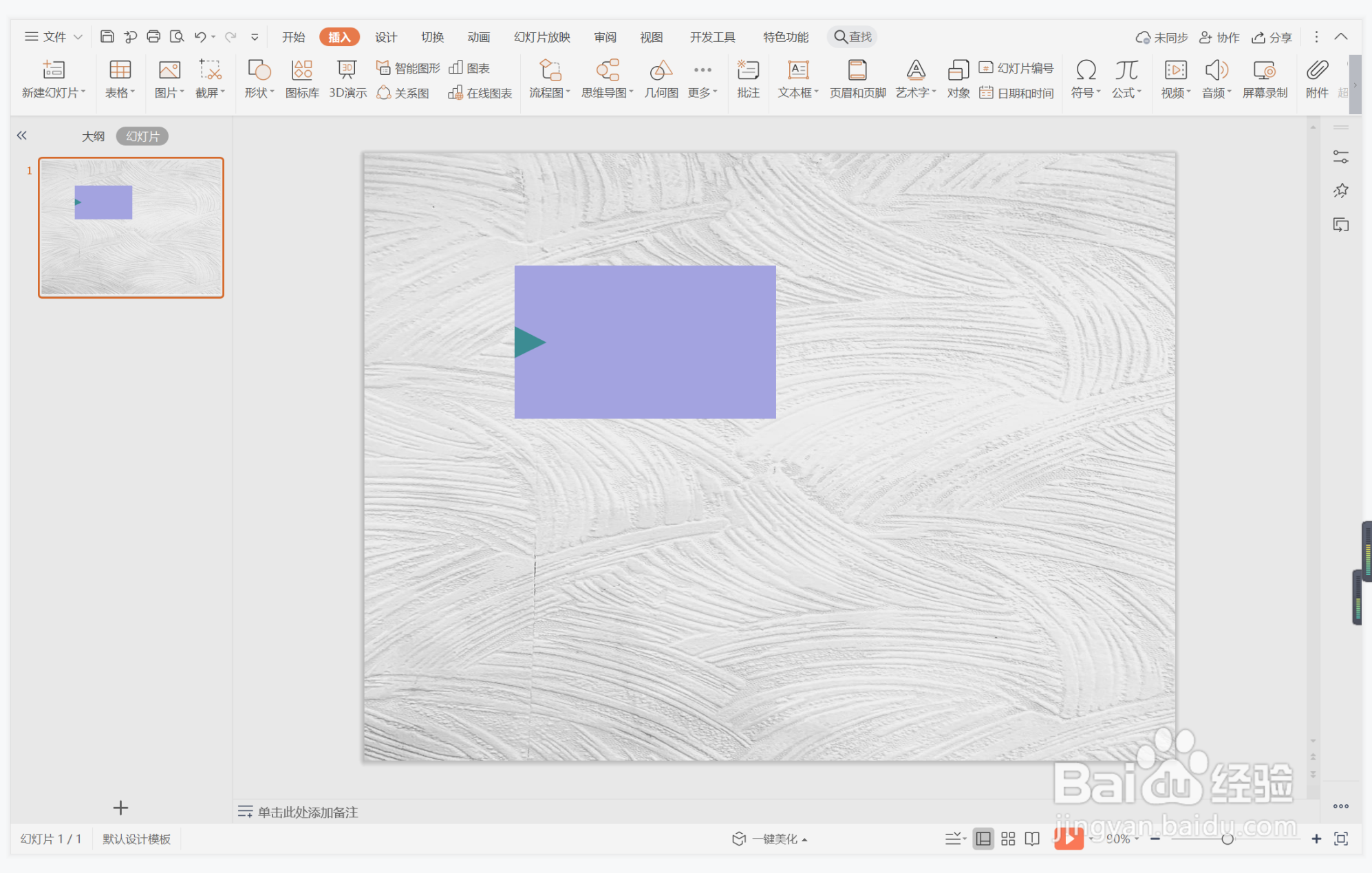Switch to the 大纲 outline tab
Image resolution: width=1372 pixels, height=873 pixels.
tap(93, 136)
